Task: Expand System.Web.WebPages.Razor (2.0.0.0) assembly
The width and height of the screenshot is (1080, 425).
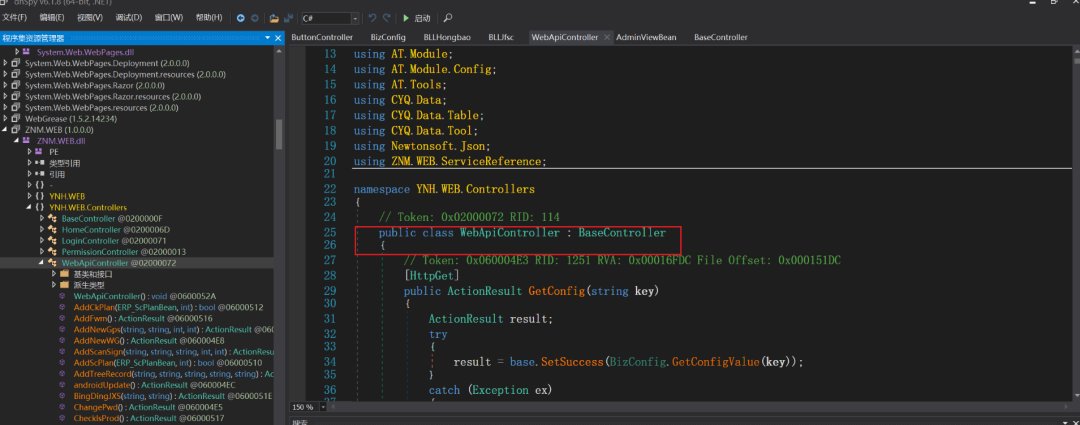Action: click(x=6, y=85)
